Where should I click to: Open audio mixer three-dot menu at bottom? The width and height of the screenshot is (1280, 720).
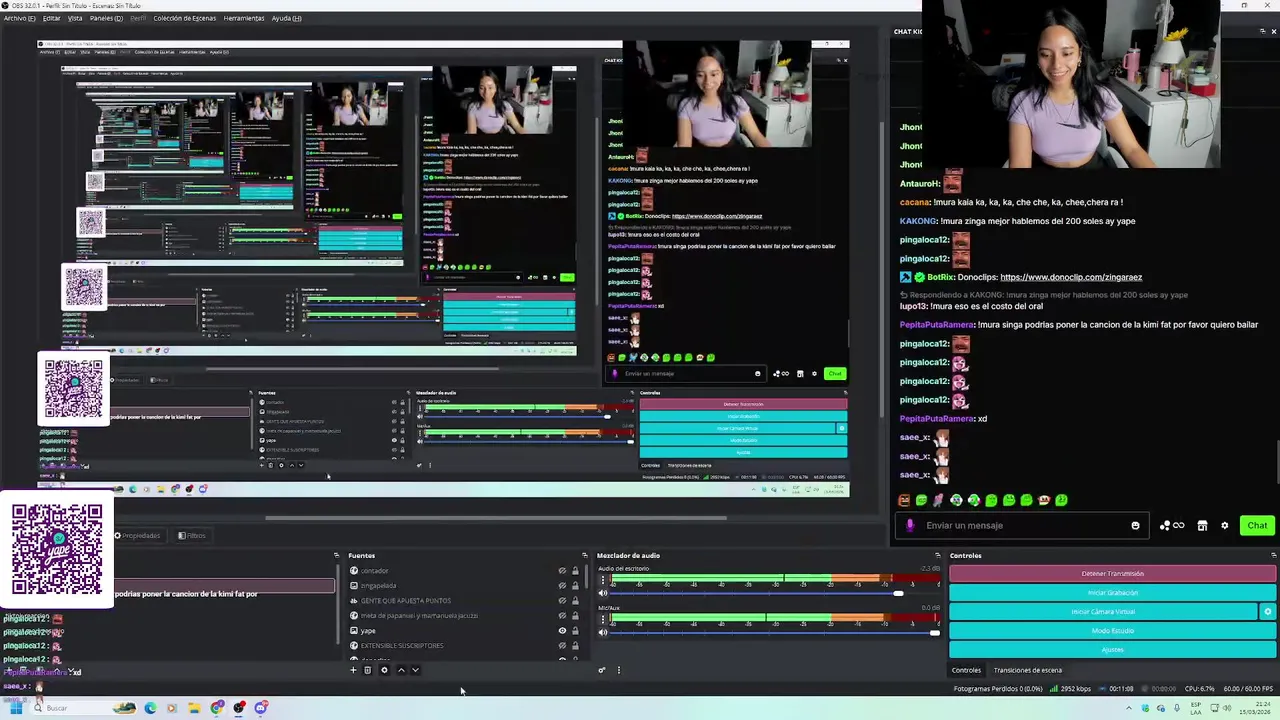[x=618, y=670]
